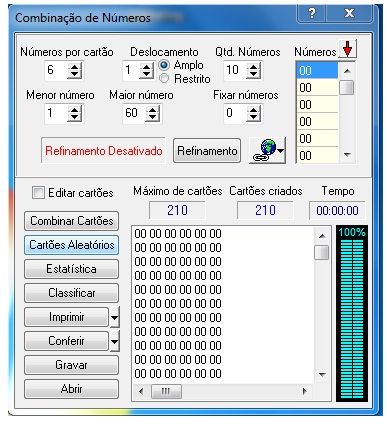387x424 pixels.
Task: Click the 100% progress bar indicator
Action: pyautogui.click(x=352, y=313)
